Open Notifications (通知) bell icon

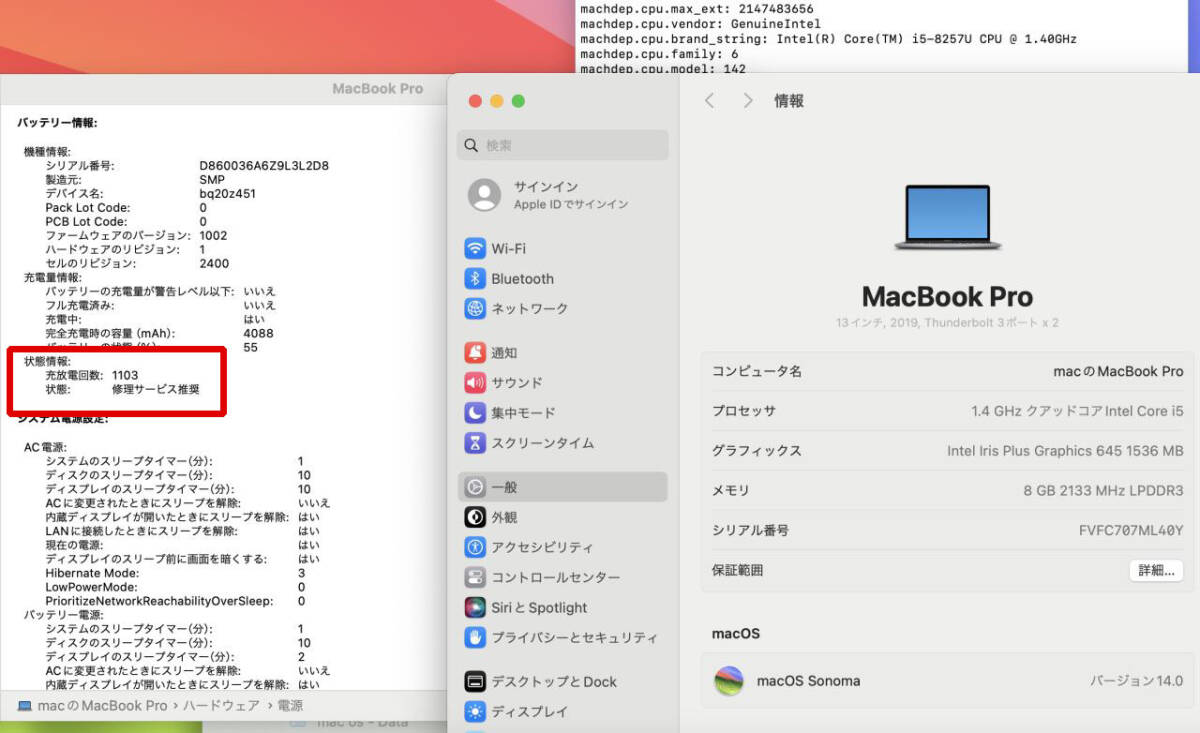(x=475, y=352)
